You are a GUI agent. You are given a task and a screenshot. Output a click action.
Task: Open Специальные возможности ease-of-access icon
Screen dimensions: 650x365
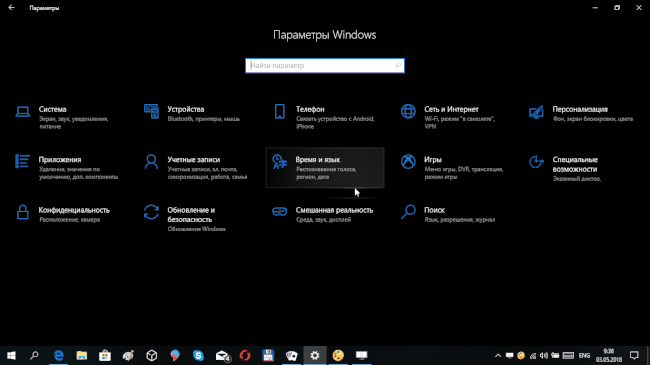(536, 162)
